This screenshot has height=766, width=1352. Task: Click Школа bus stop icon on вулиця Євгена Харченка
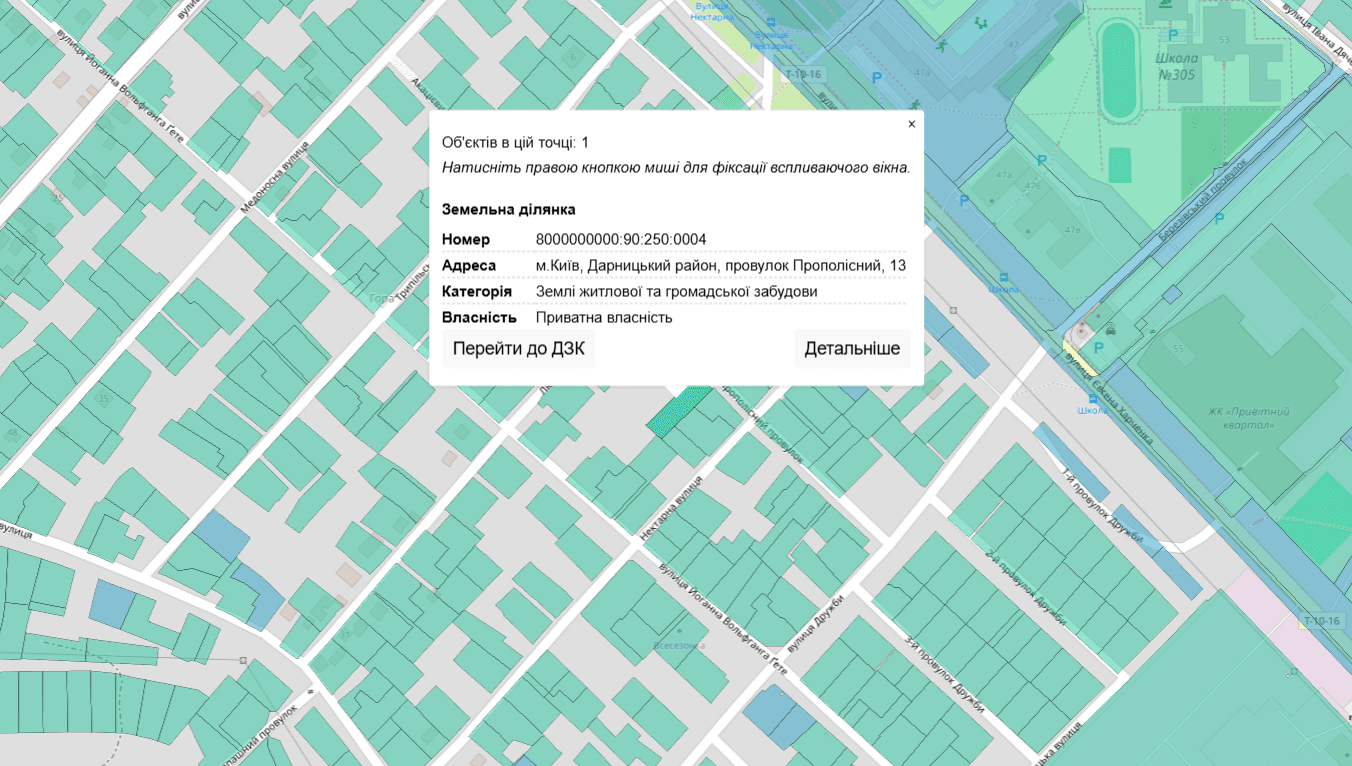1092,398
